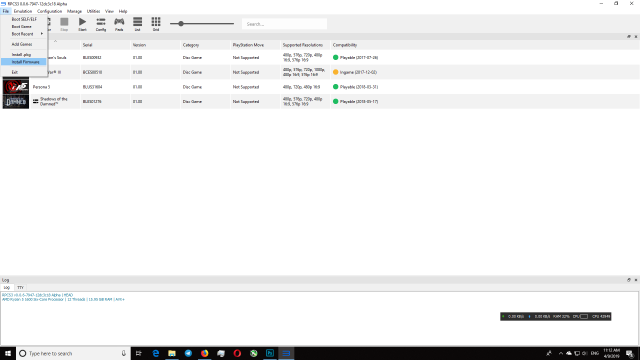Click Install Firmware in the File menu

24,62
